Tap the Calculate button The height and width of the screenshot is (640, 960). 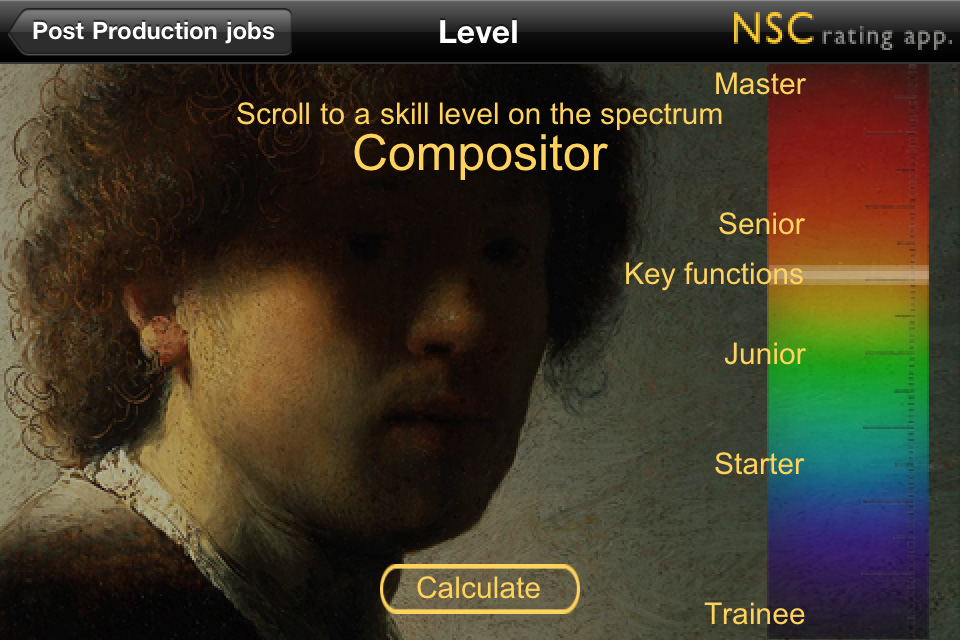click(479, 589)
